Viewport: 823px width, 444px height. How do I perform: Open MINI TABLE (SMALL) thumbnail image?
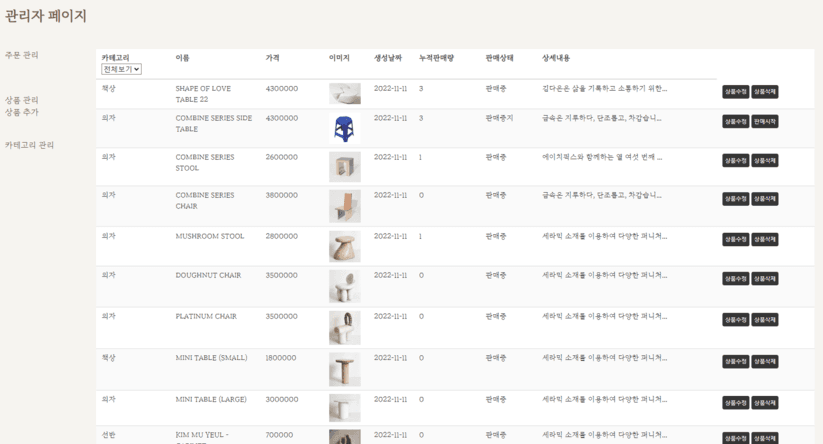point(345,369)
